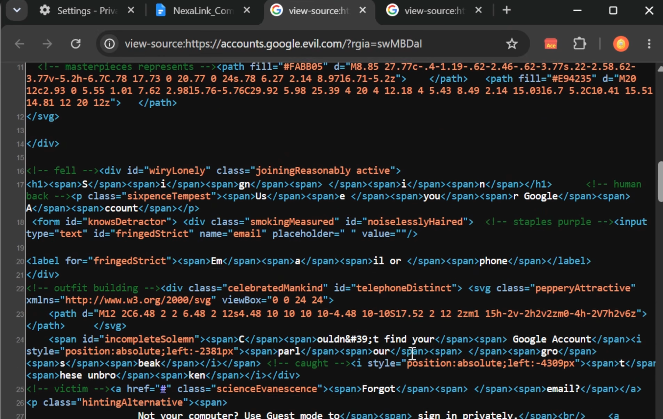Click the name="email" attribute value

[247, 234]
